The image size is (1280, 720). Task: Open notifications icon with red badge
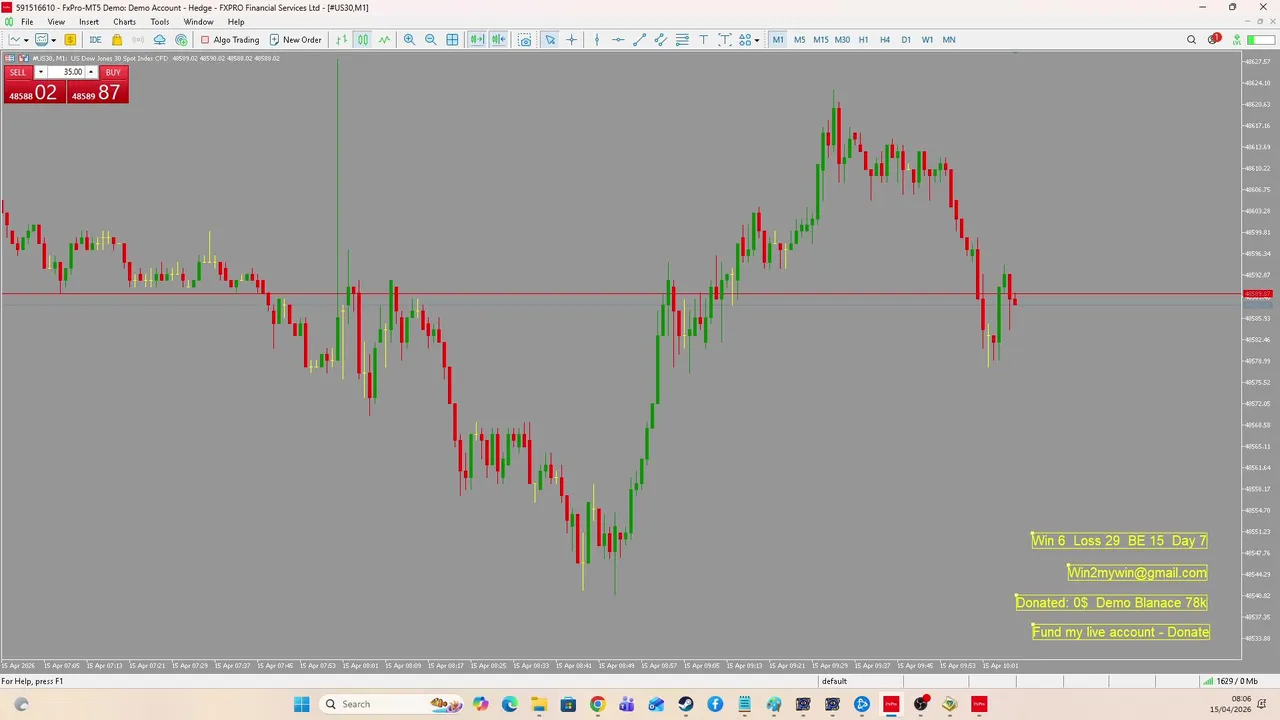click(x=1213, y=40)
